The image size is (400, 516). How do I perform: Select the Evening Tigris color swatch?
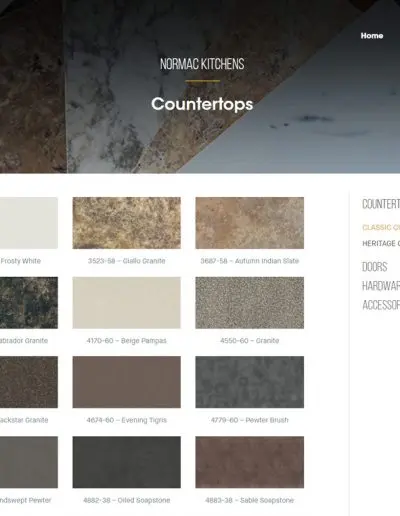(x=127, y=382)
